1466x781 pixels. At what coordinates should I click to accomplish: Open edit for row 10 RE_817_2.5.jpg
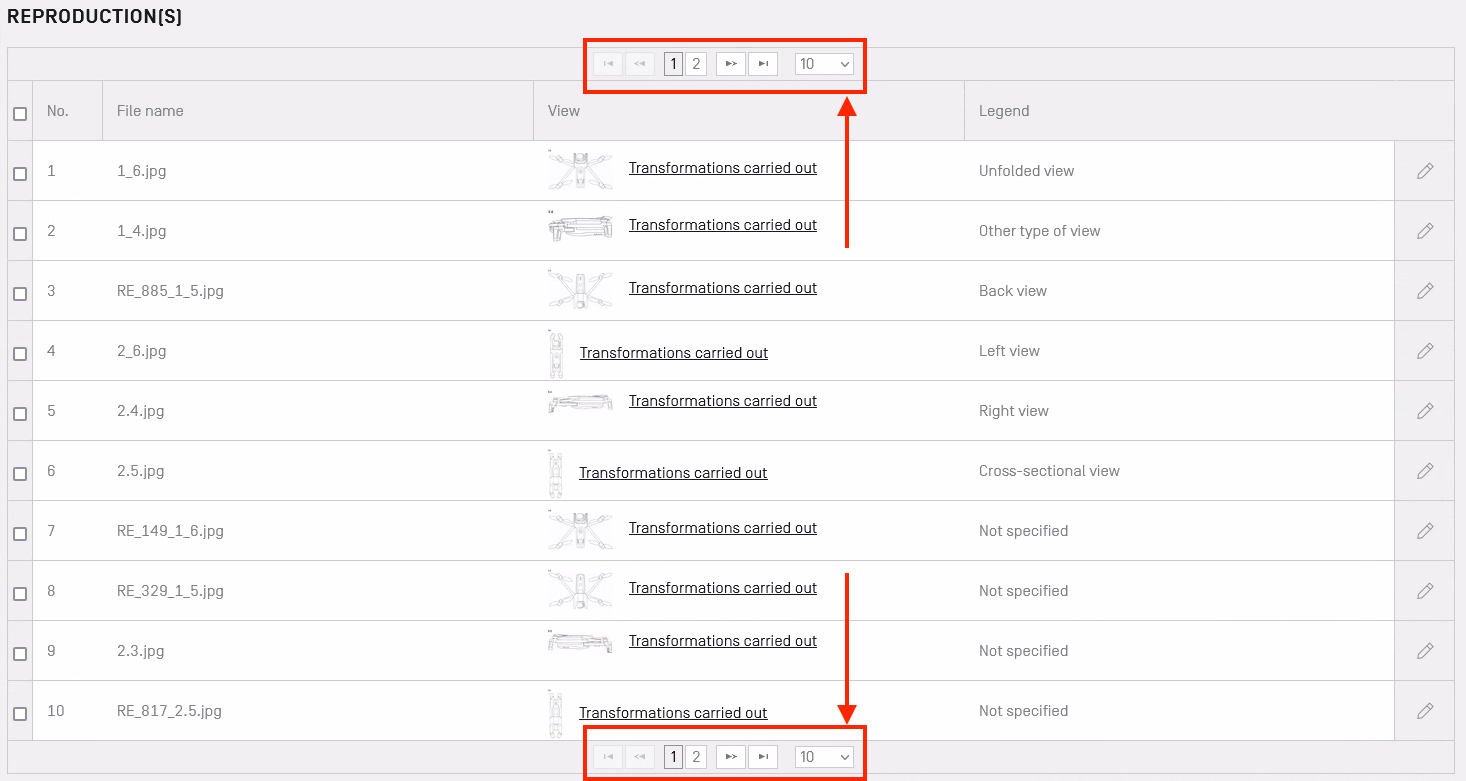point(1425,711)
